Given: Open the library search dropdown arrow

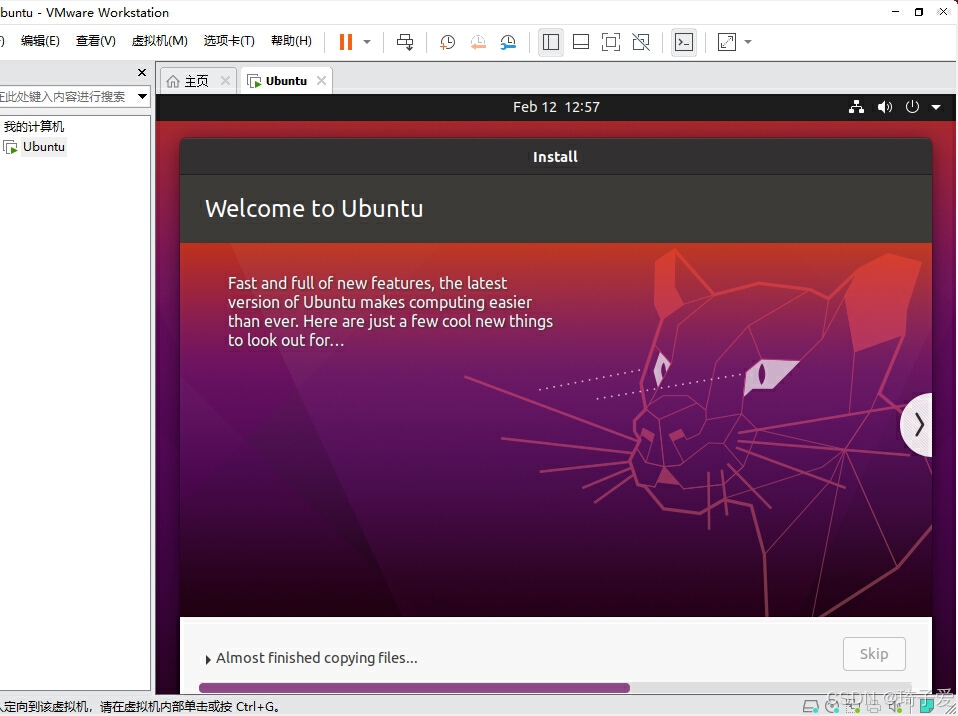Looking at the screenshot, I should coord(142,96).
